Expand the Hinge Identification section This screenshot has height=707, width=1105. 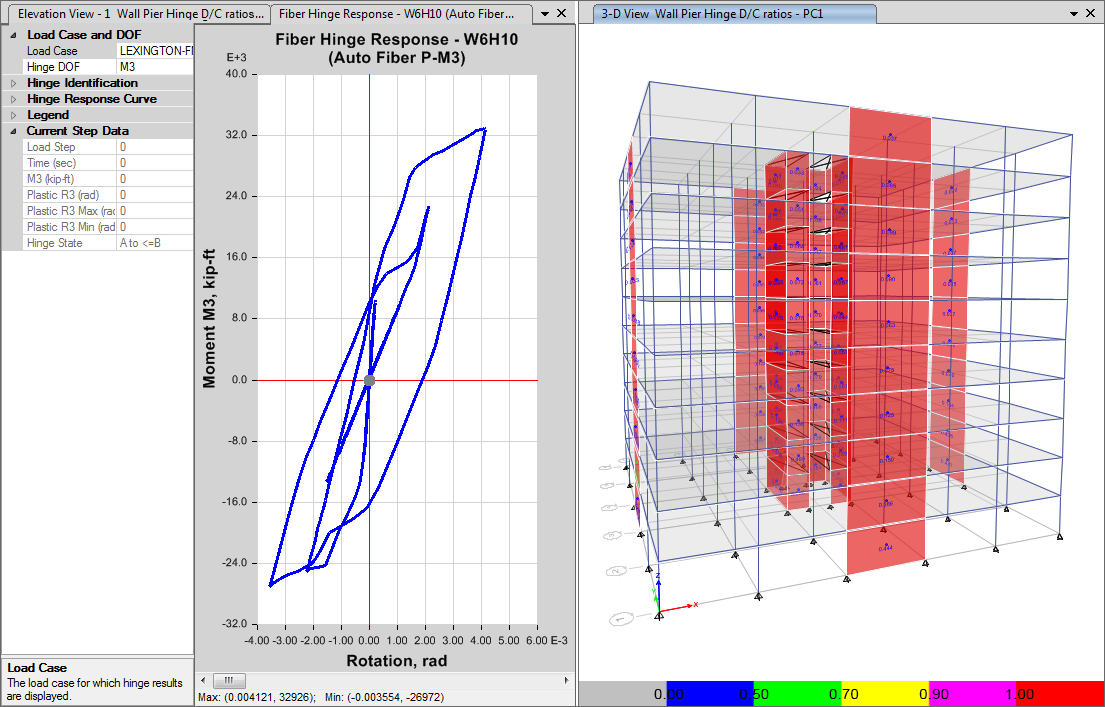(13, 83)
